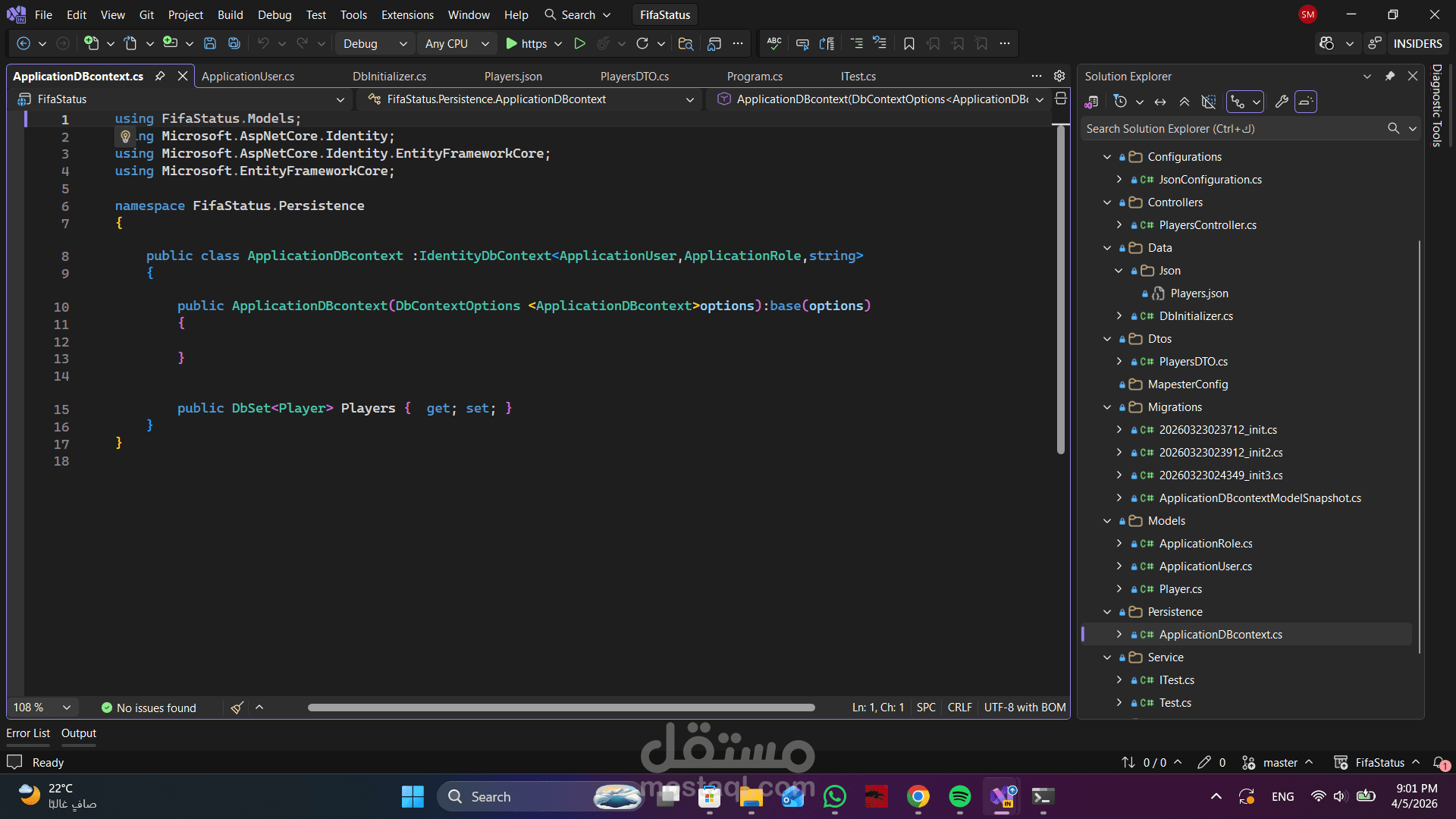Toggle Show All Files icon in Solution Explorer
Image resolution: width=1456 pixels, height=819 pixels.
[x=1209, y=102]
